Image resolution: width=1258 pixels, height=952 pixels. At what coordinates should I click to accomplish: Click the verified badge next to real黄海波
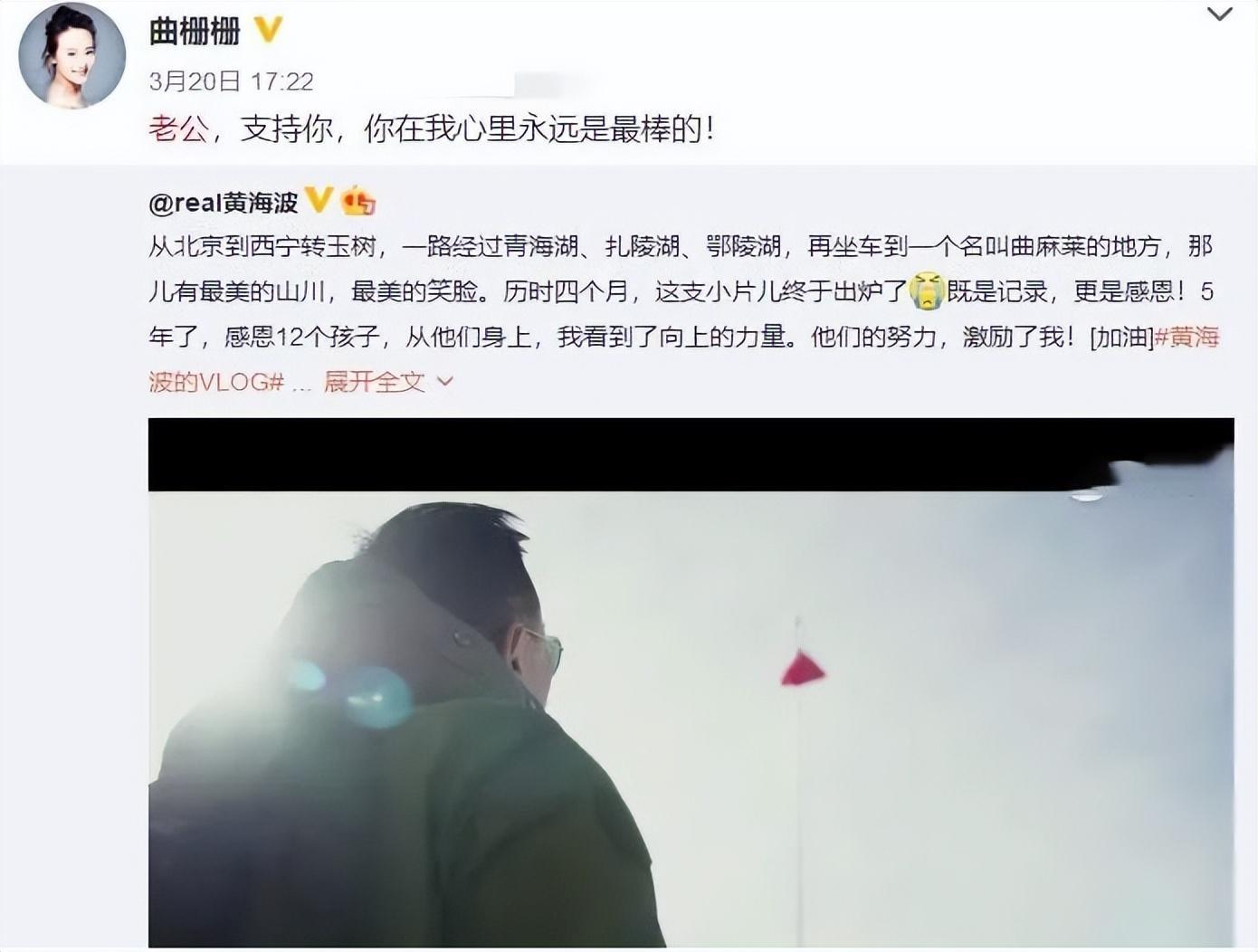[x=319, y=200]
